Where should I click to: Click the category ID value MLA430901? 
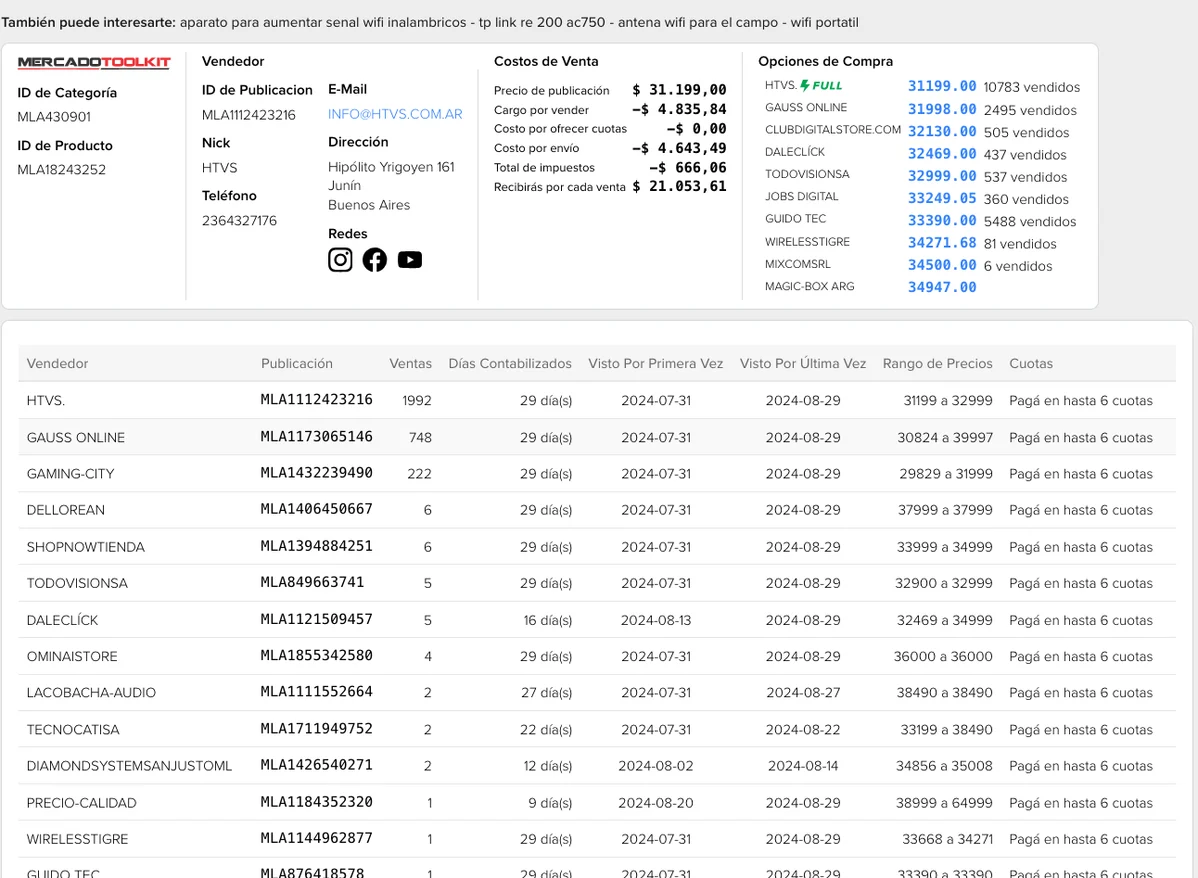point(54,117)
